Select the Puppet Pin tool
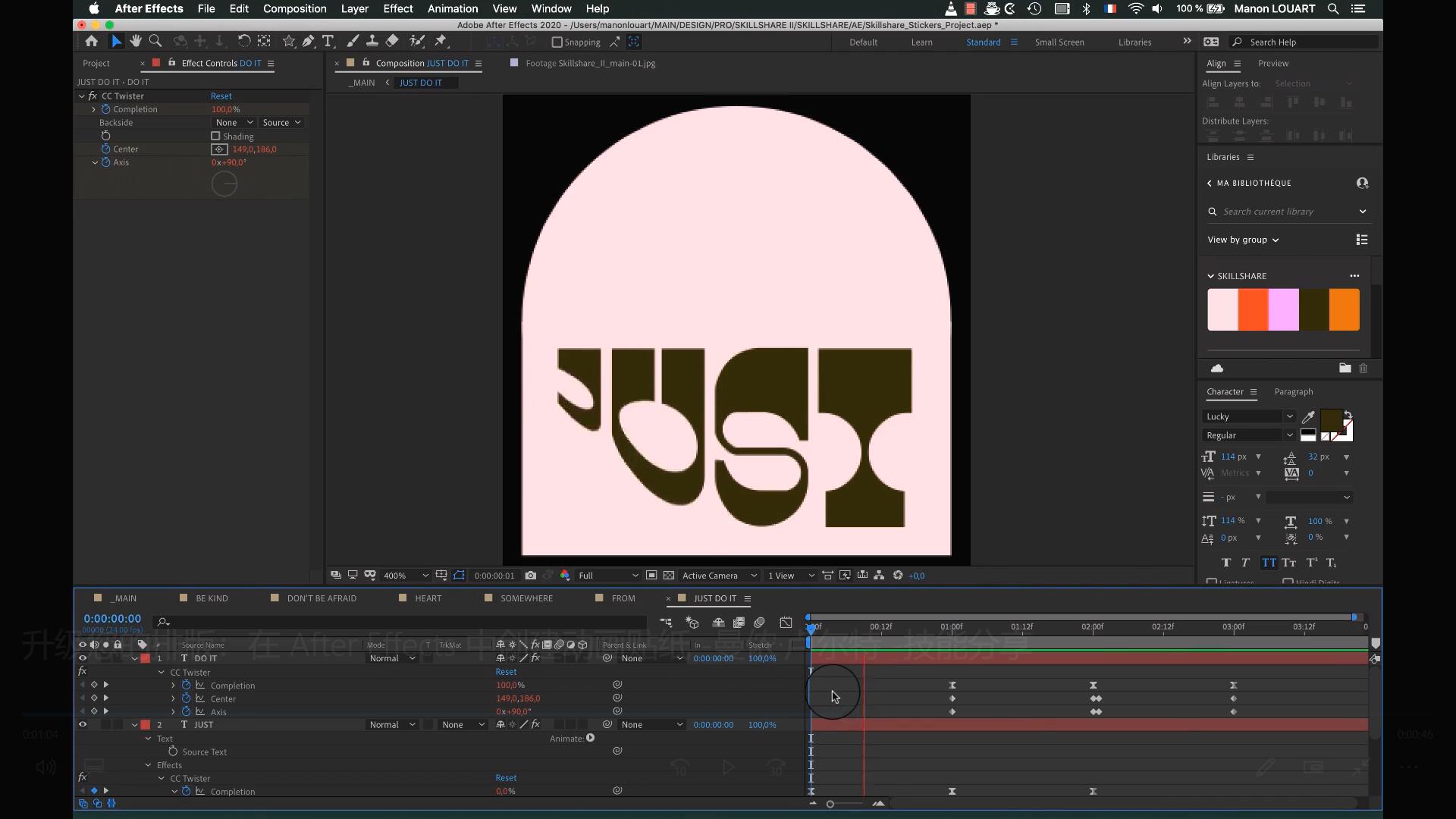1456x819 pixels. pos(441,41)
